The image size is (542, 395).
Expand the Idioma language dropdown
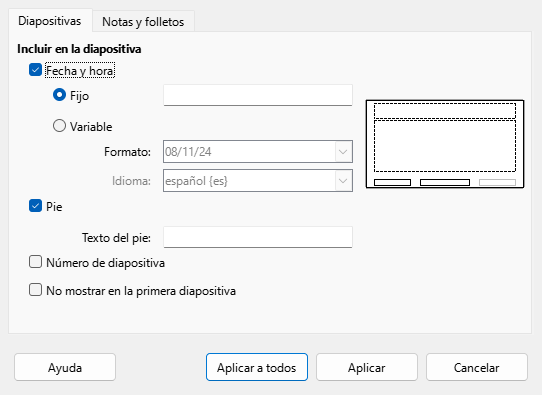click(258, 180)
